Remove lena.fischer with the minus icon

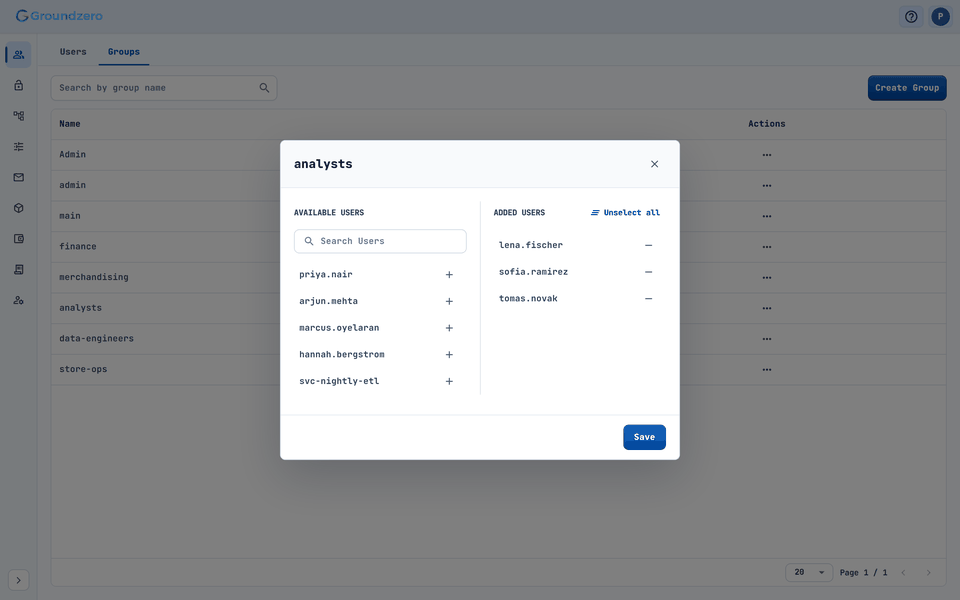point(648,245)
